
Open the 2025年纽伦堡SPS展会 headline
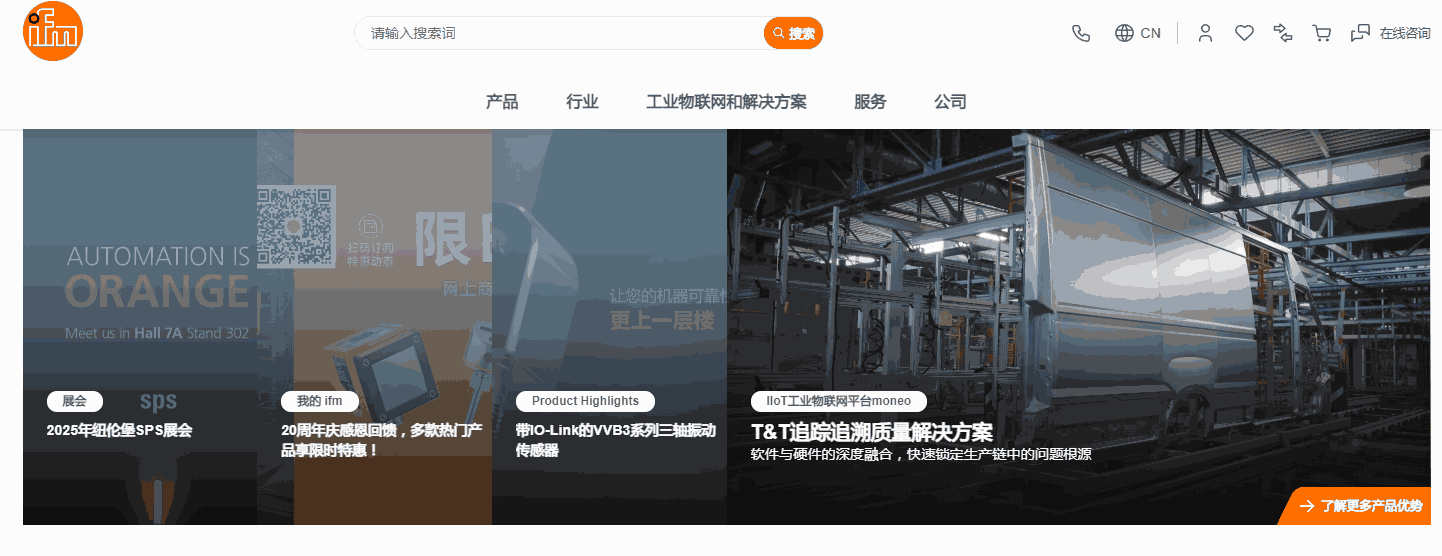119,431
